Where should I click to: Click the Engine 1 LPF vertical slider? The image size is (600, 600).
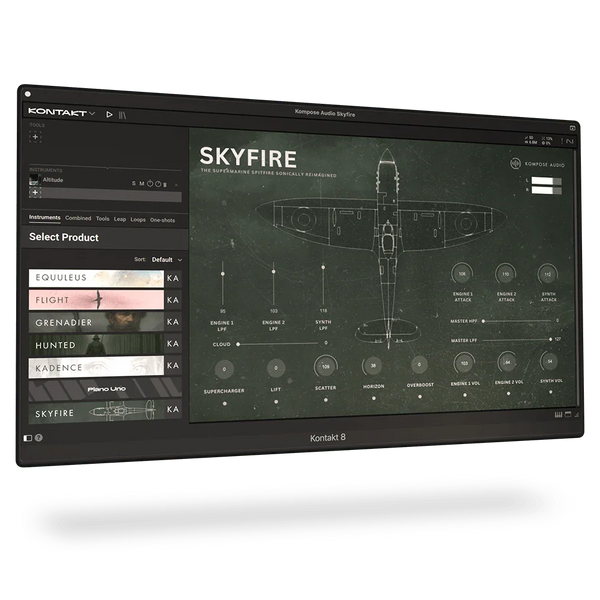(x=223, y=283)
